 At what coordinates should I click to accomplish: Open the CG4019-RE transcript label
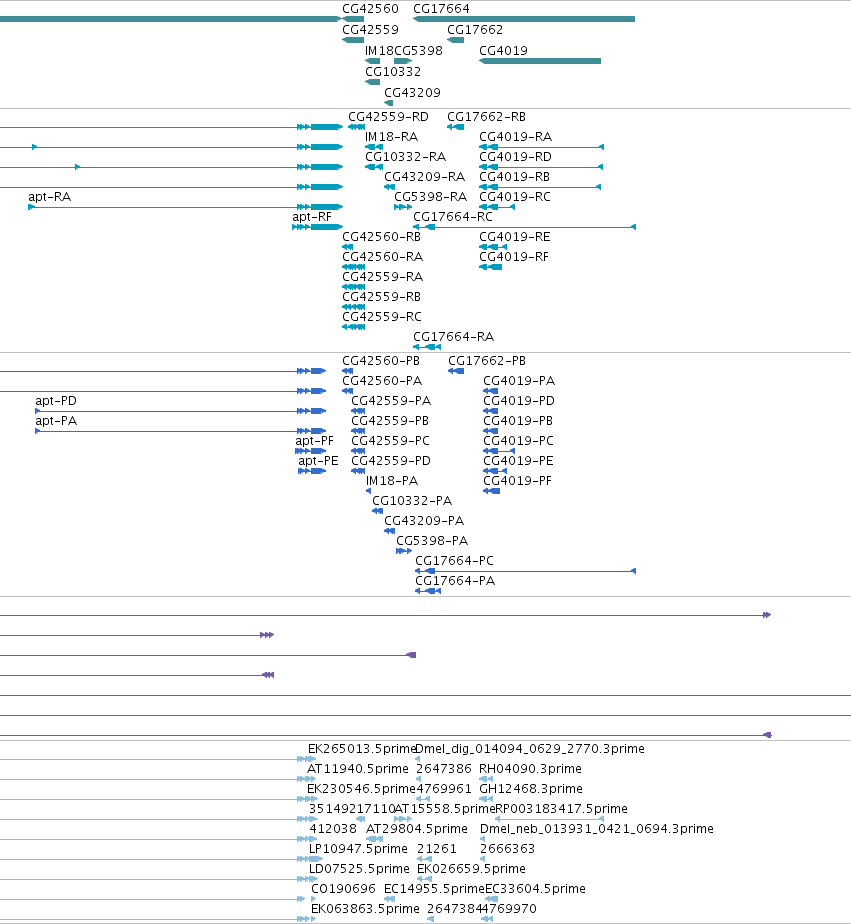[514, 237]
